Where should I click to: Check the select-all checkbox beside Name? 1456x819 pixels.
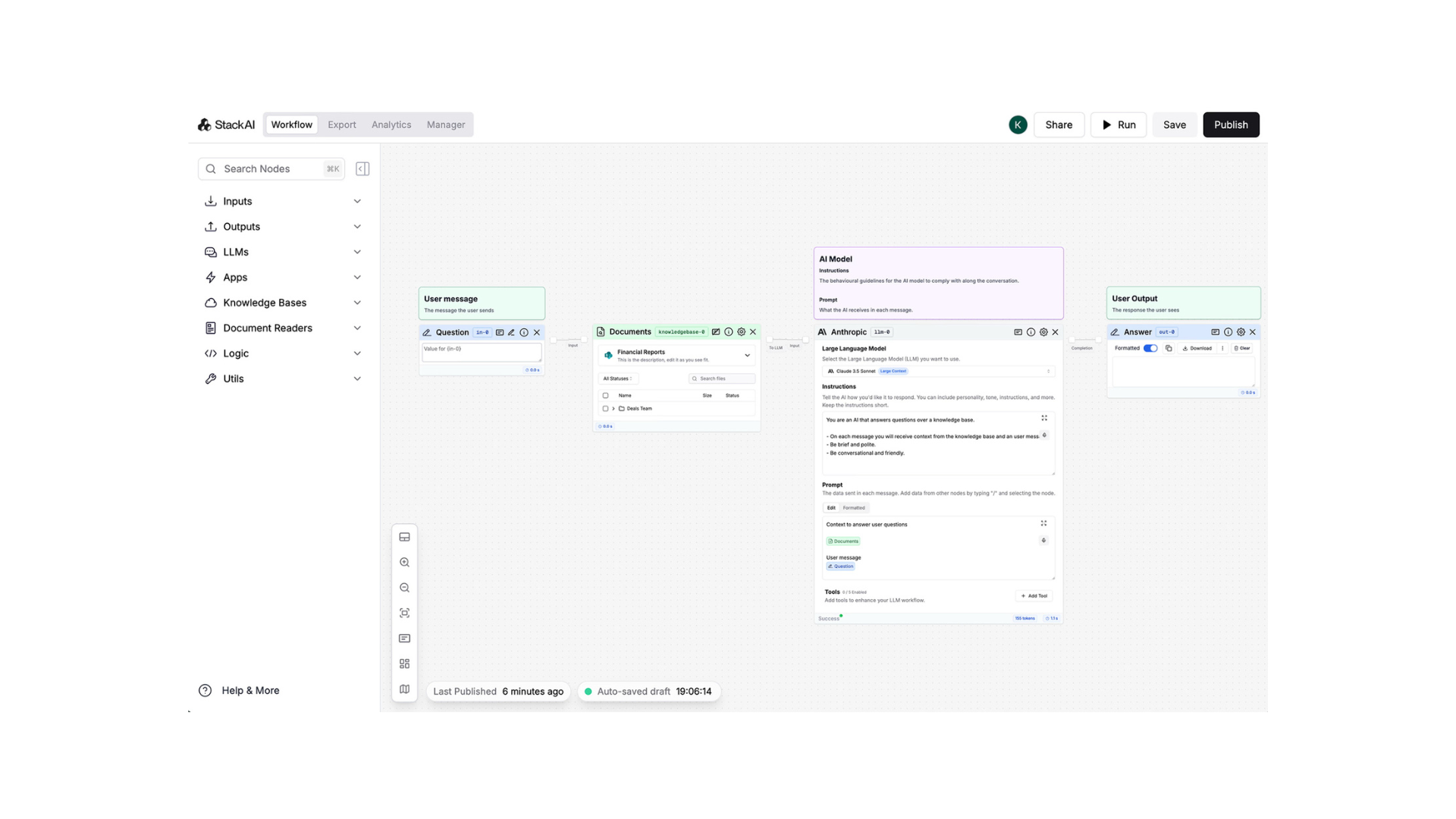(605, 395)
